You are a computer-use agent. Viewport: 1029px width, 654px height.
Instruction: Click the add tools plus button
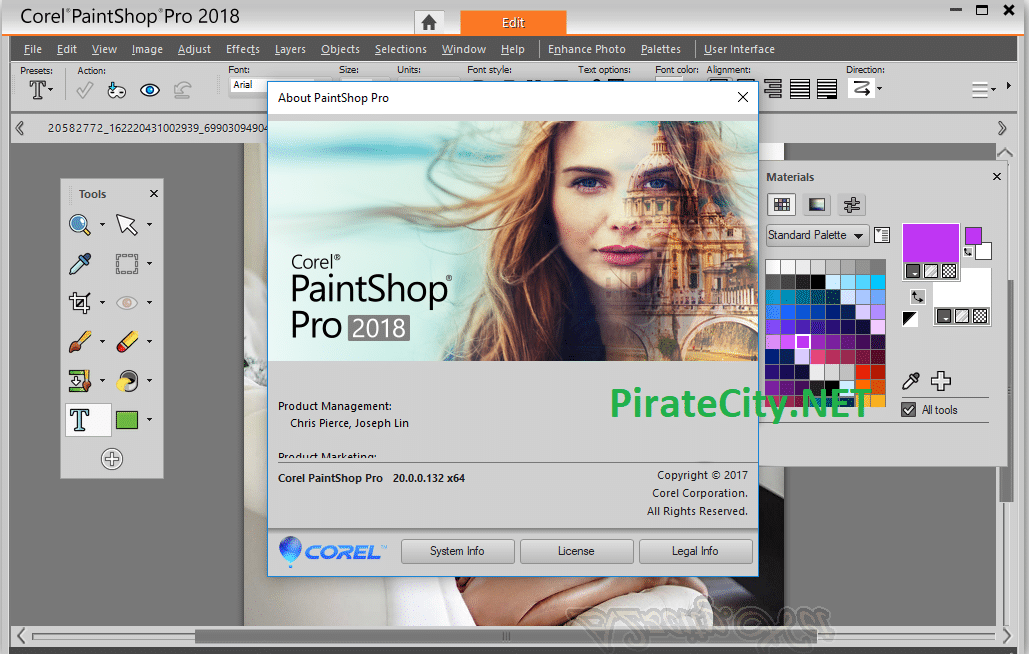click(112, 459)
